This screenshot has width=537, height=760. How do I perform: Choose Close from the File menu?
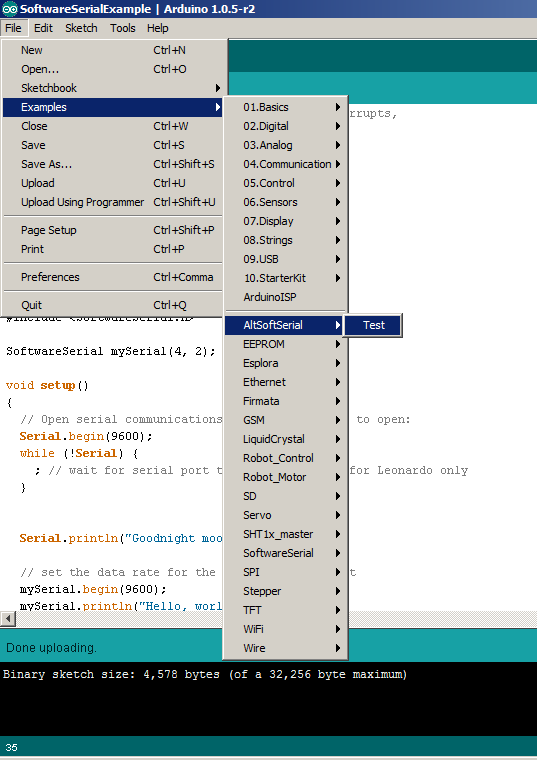[112, 126]
